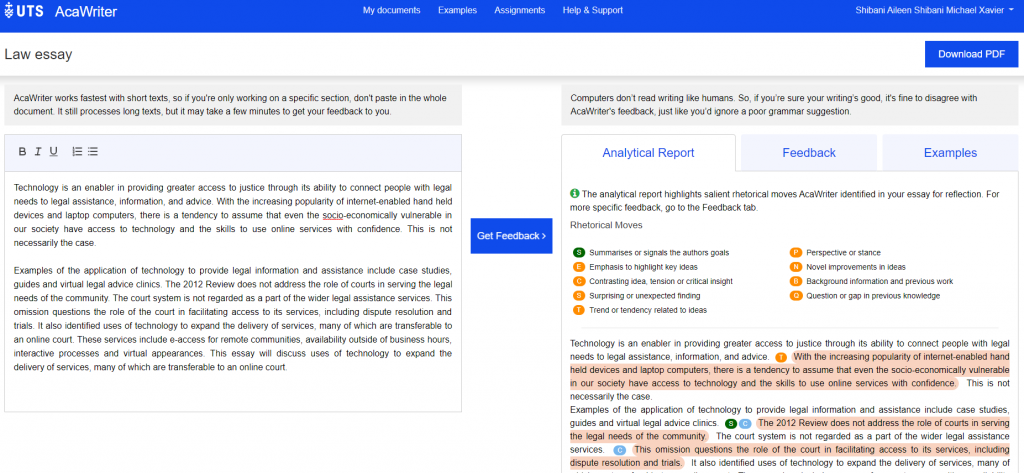This screenshot has width=1024, height=473.
Task: Click the 'Law essay' document title
Action: point(39,54)
